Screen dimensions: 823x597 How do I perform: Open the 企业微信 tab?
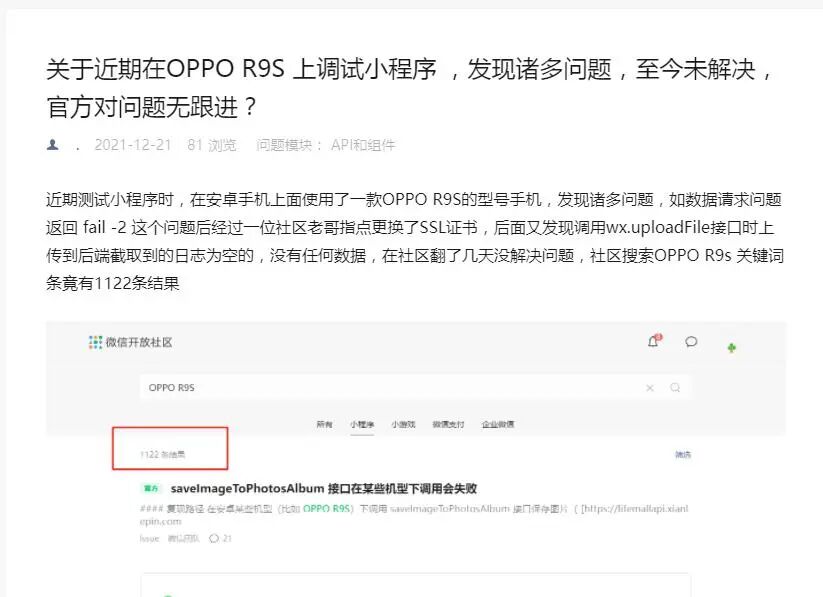(x=498, y=424)
